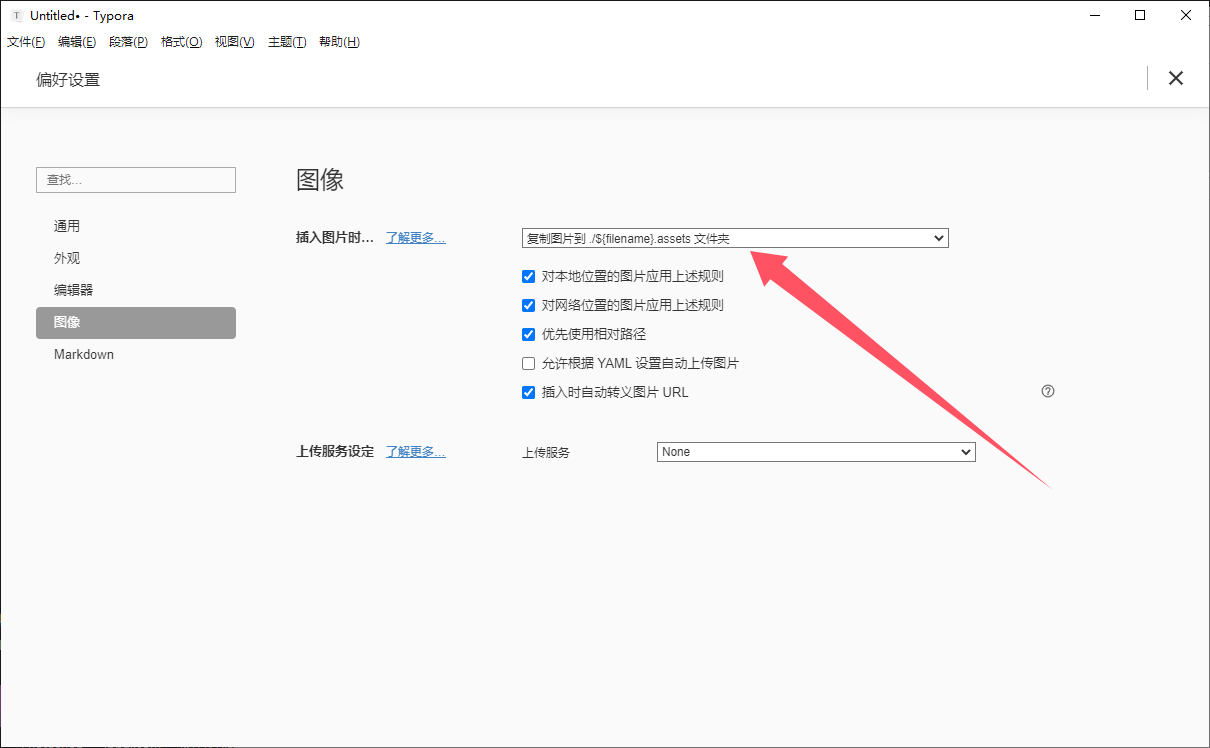Screen dimensions: 1210x748
Task: Click the 图像 section heading
Action: pyautogui.click(x=320, y=180)
